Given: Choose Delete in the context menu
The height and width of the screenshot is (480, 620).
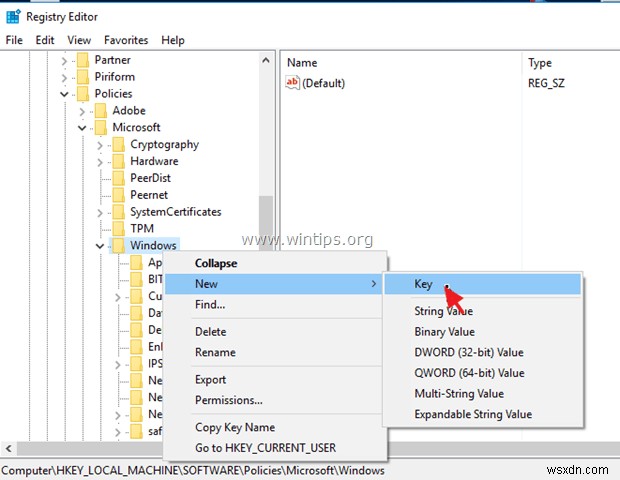Looking at the screenshot, I should click(275, 332).
